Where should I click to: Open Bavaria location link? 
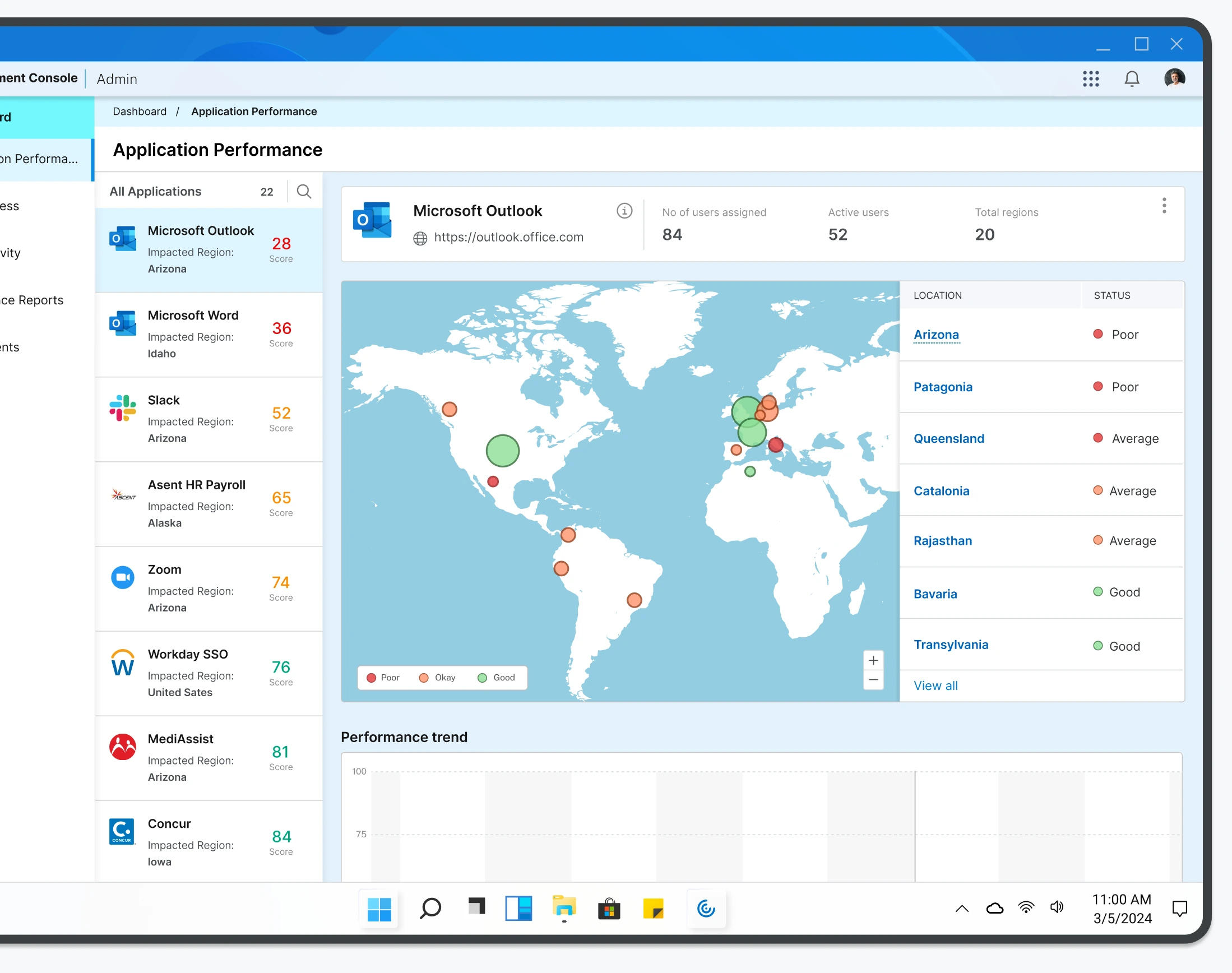click(x=935, y=594)
